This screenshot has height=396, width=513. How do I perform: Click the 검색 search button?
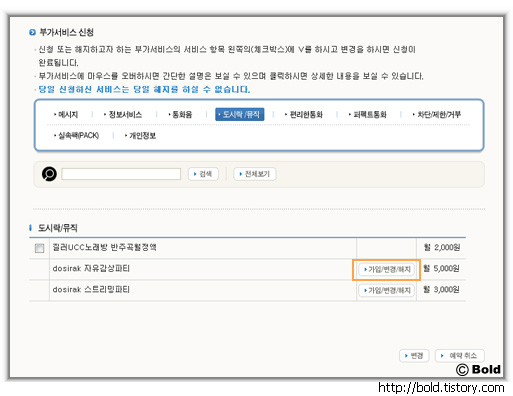pos(203,174)
